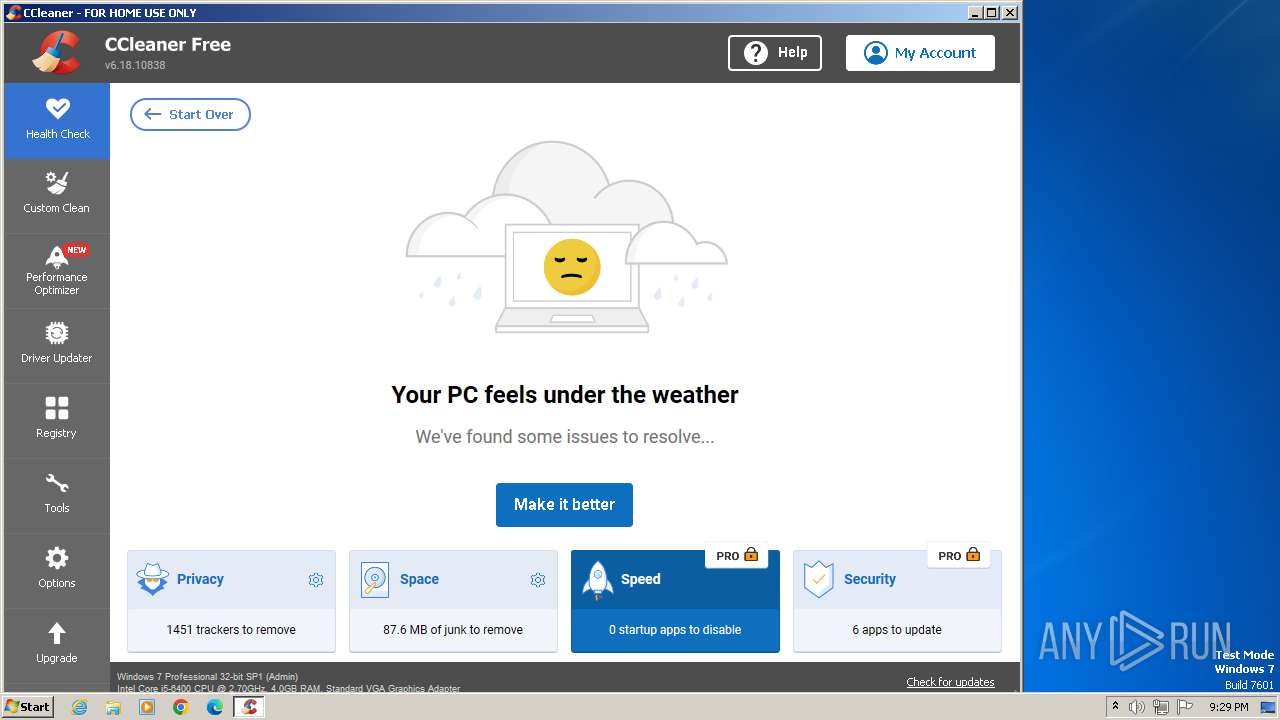Screen dimensions: 1280x720
Task: Click the PRO lock badge on Security
Action: (959, 556)
